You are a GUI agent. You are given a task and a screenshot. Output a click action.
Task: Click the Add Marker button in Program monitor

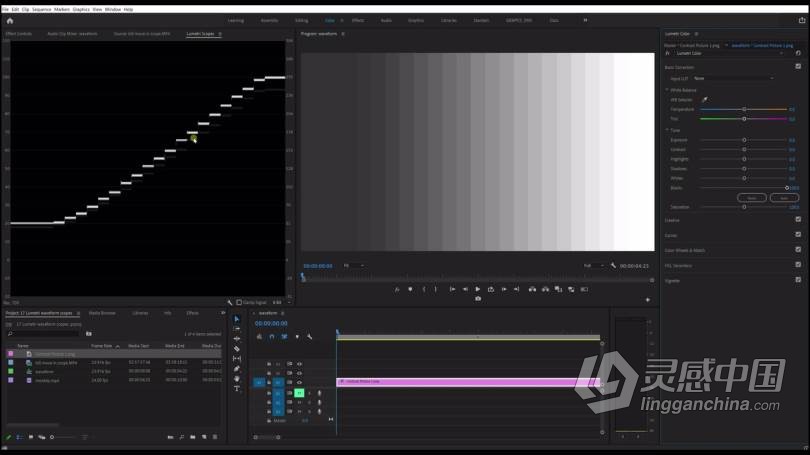pos(410,289)
